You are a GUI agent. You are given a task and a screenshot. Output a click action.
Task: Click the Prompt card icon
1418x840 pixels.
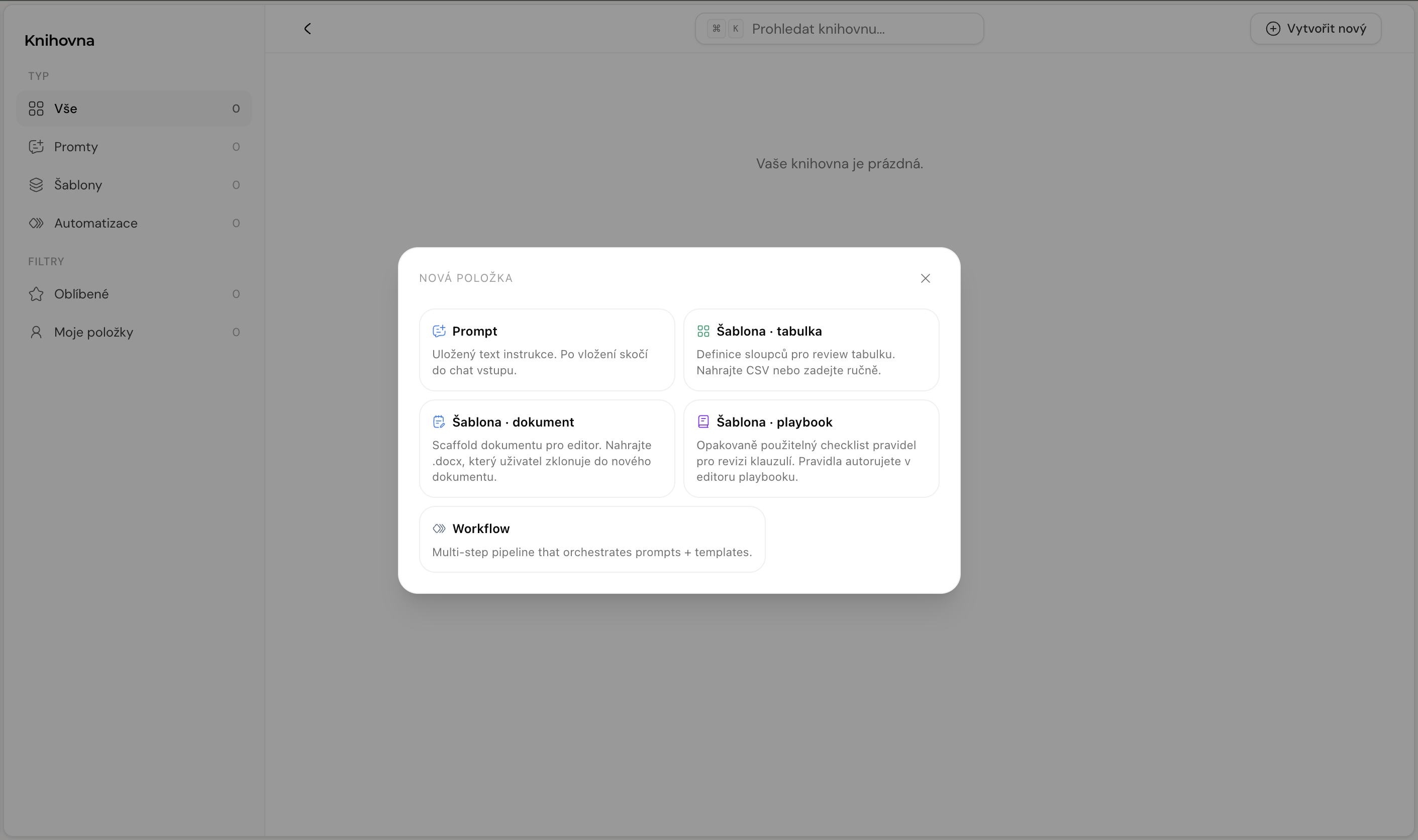[439, 331]
